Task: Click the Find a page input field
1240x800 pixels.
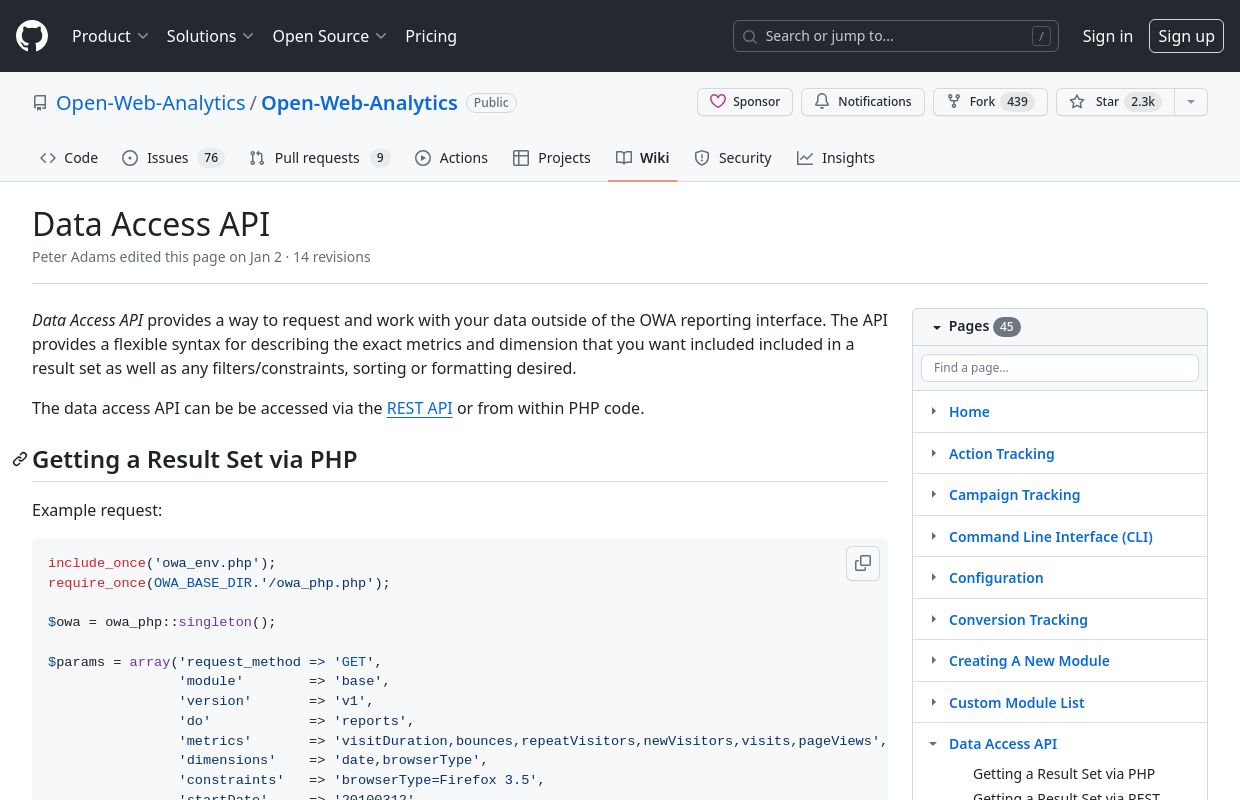Action: (1060, 368)
